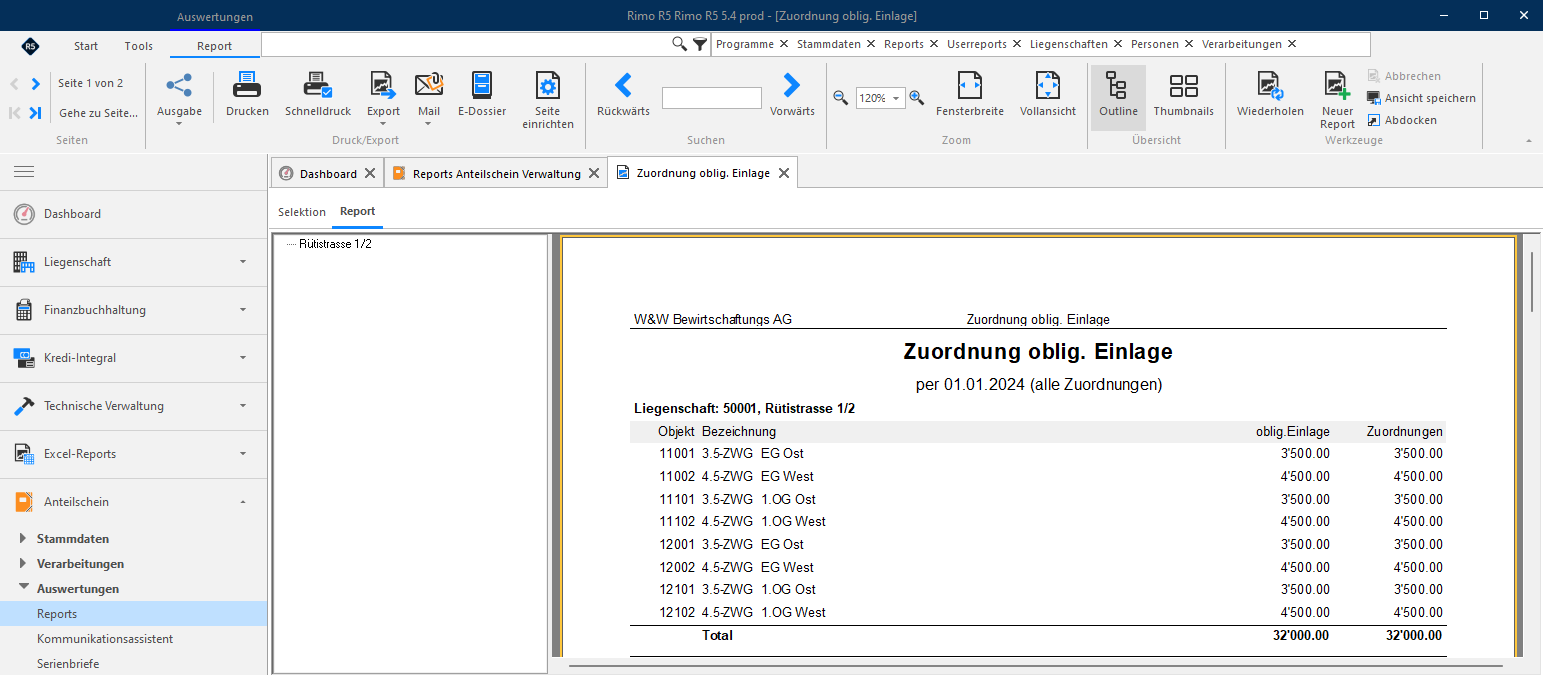Screen dimensions: 1543x675
Task: Select Rütistrasse 1/2 outline node
Action: click(335, 244)
